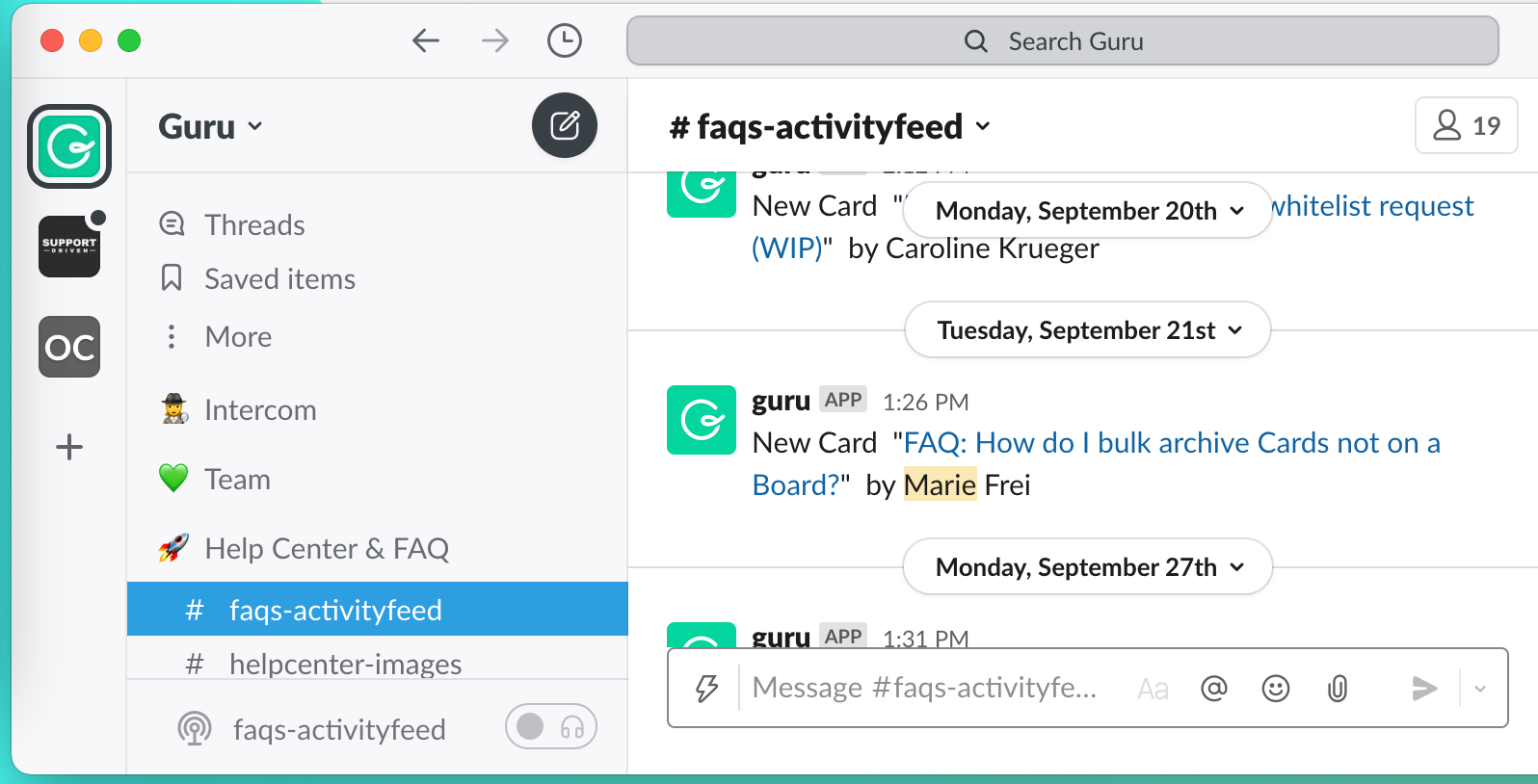Open the whitelist request card link

coord(1372,206)
